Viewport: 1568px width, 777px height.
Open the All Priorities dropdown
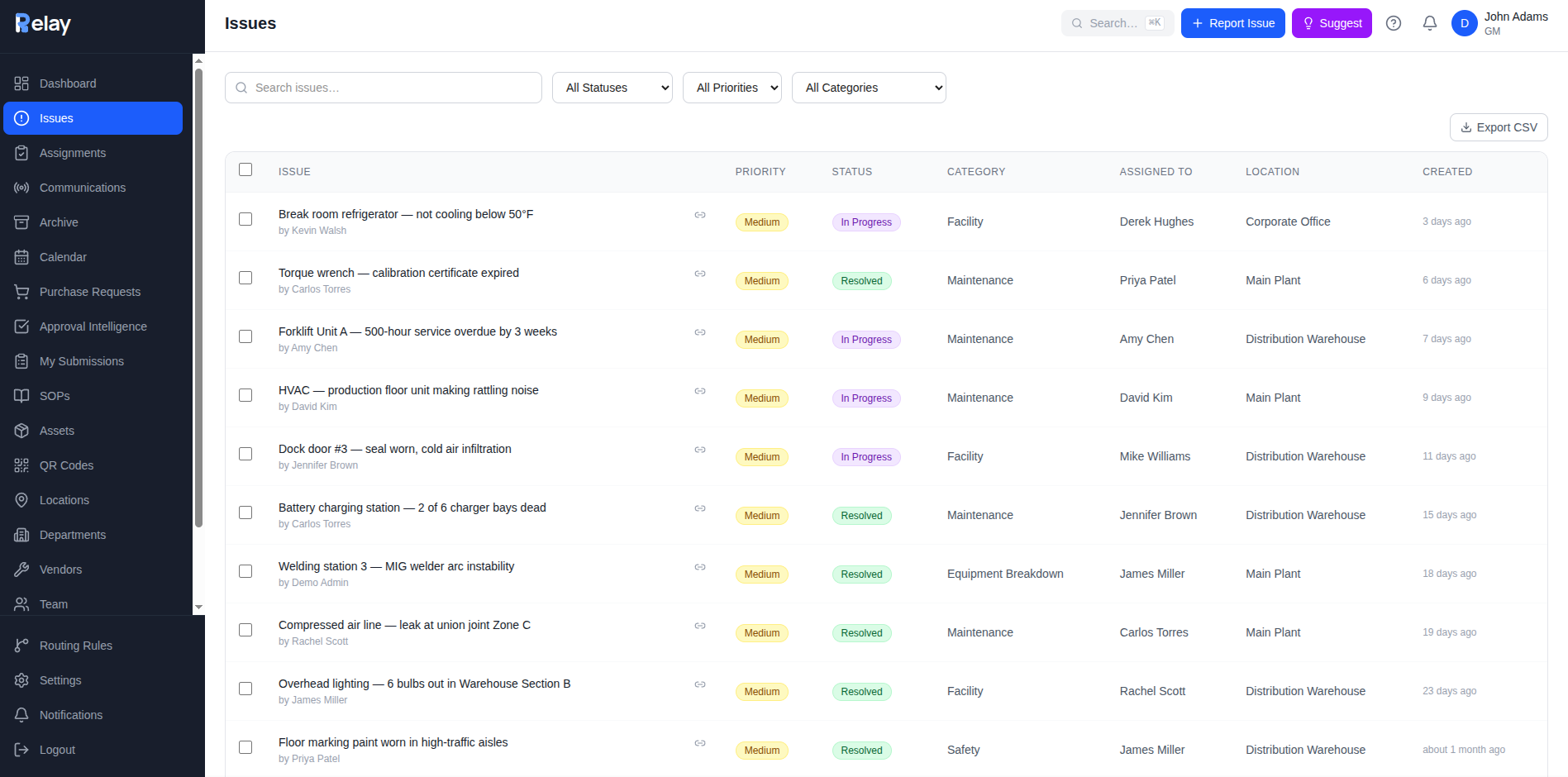coord(732,88)
